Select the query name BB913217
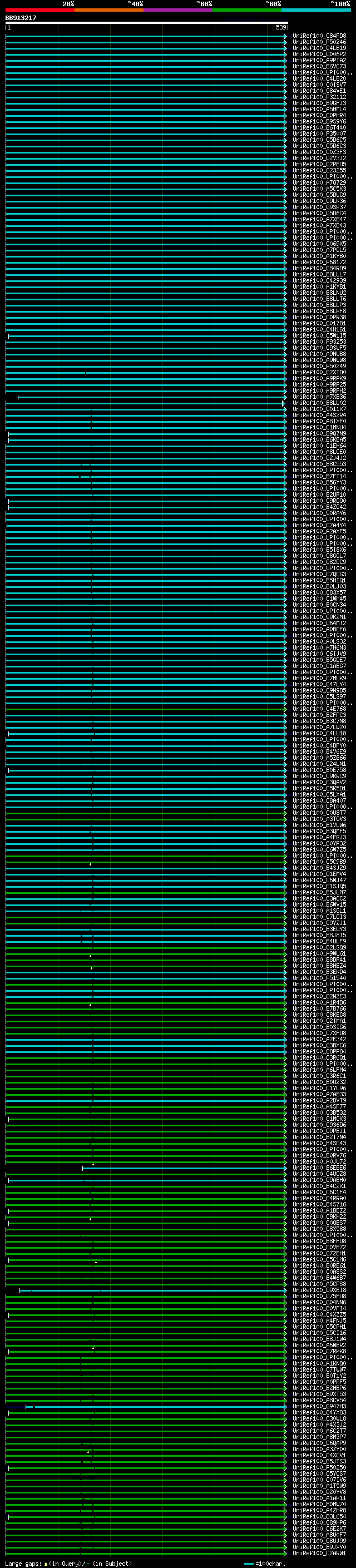This screenshot has height=1568, width=356. (x=21, y=18)
